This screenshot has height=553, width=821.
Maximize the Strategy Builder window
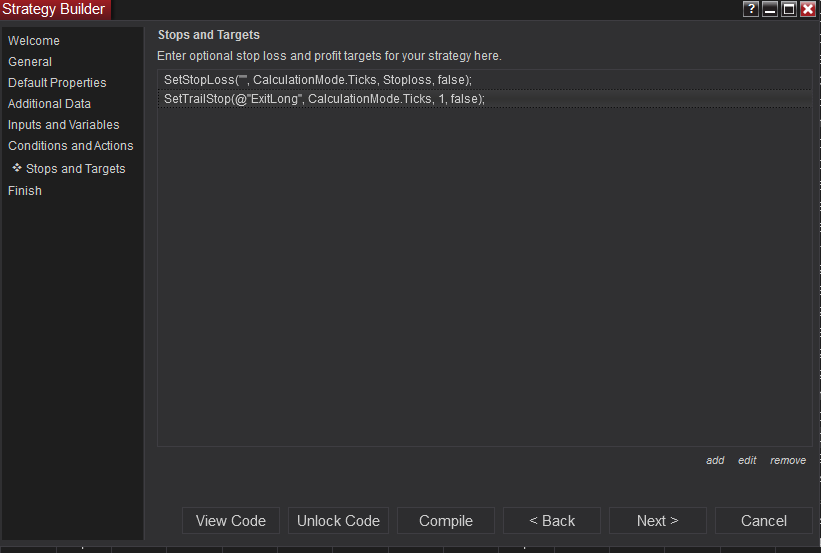click(789, 9)
